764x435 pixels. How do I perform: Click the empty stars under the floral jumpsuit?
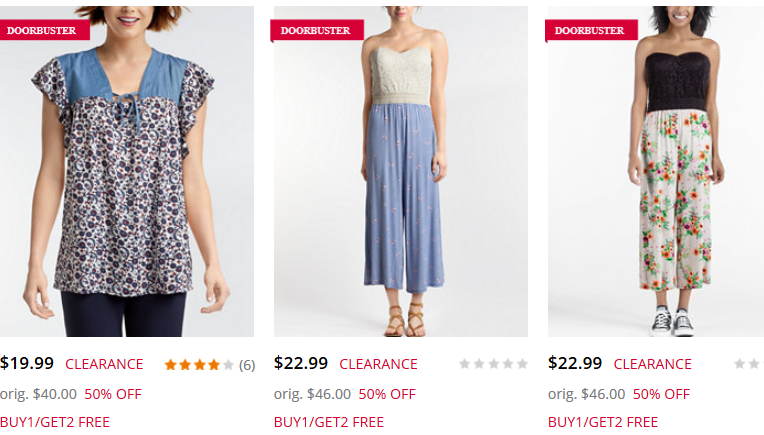[x=748, y=364]
